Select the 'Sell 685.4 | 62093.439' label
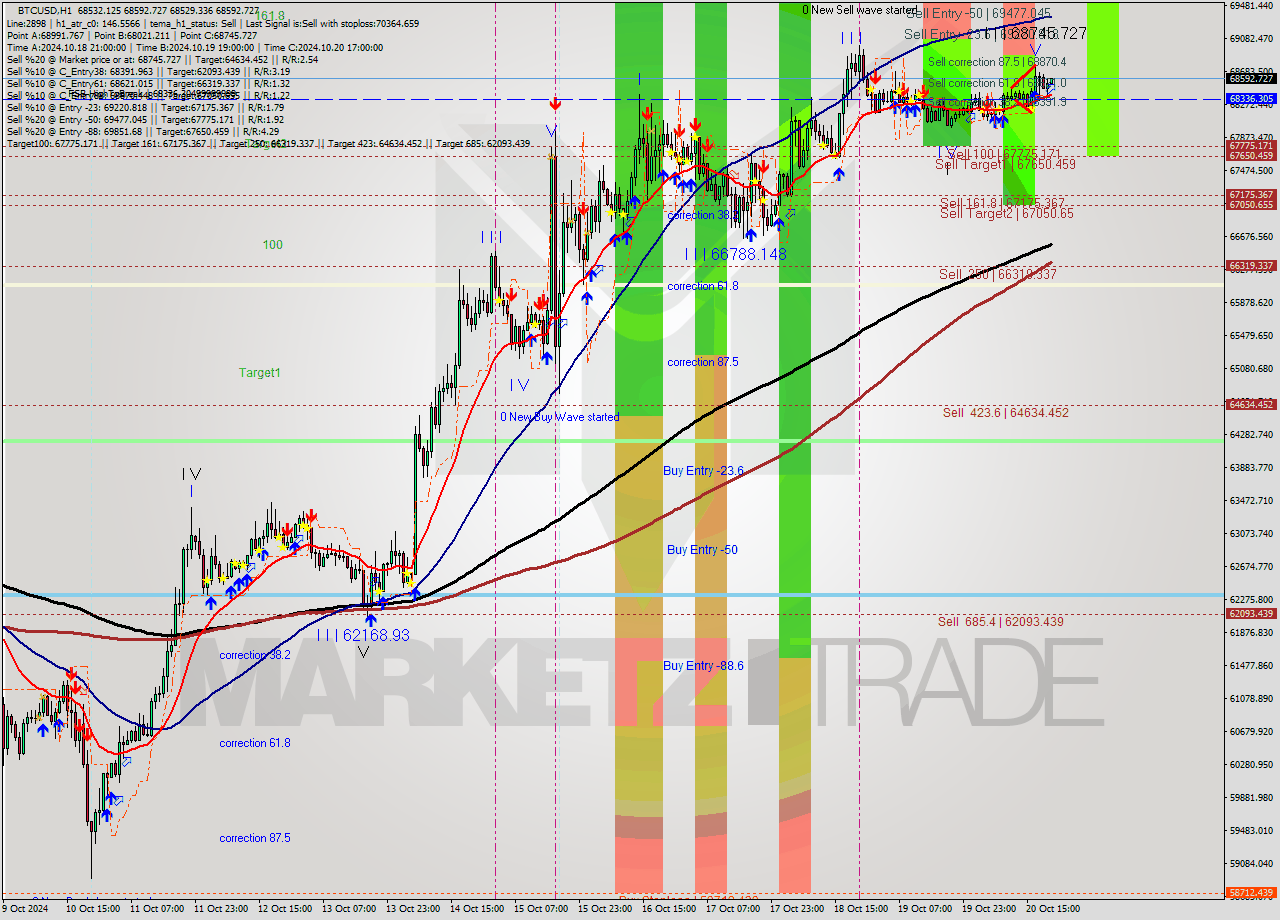 [x=1000, y=621]
